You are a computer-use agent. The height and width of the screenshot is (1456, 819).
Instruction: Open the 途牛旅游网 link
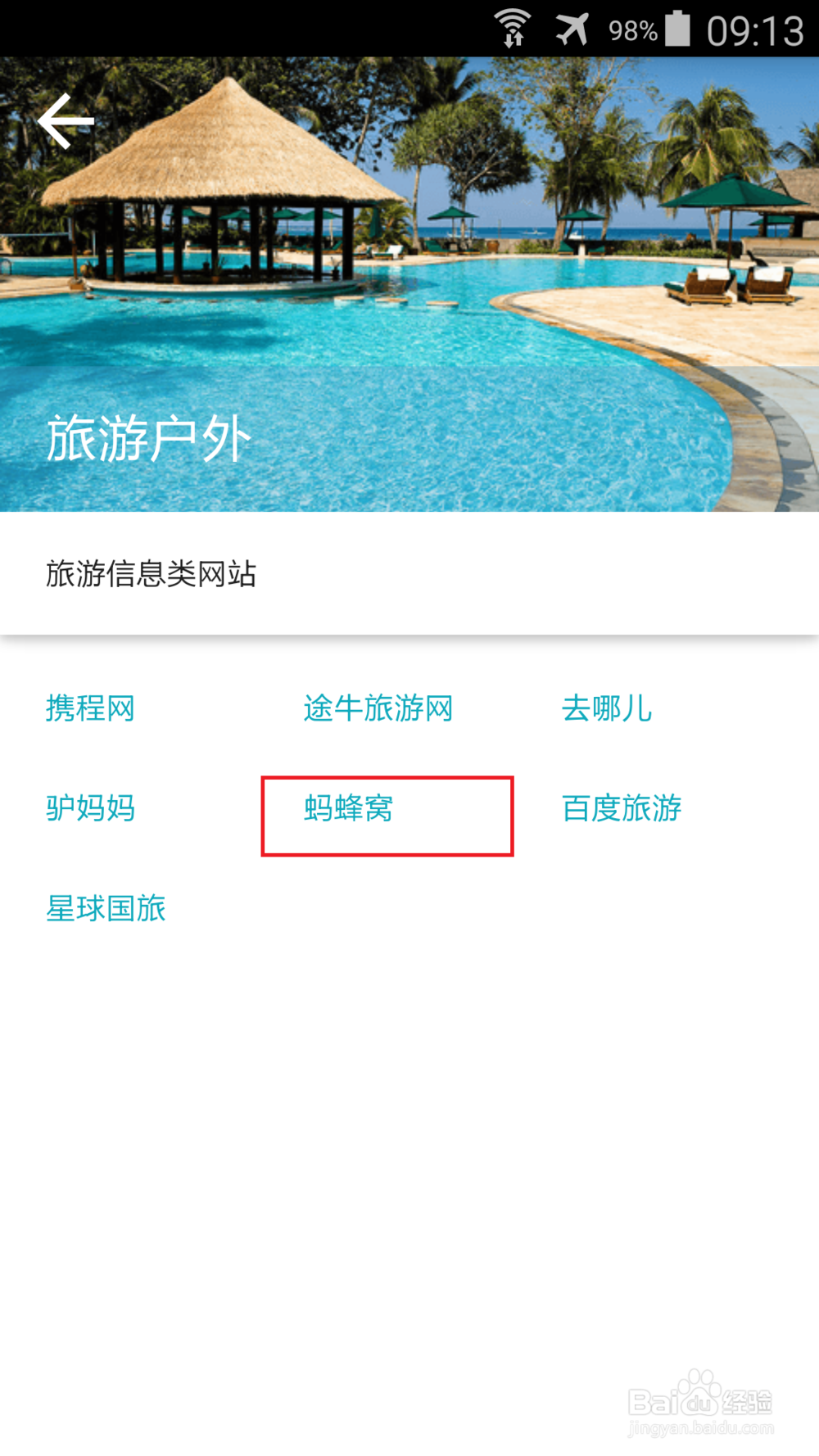coord(378,708)
